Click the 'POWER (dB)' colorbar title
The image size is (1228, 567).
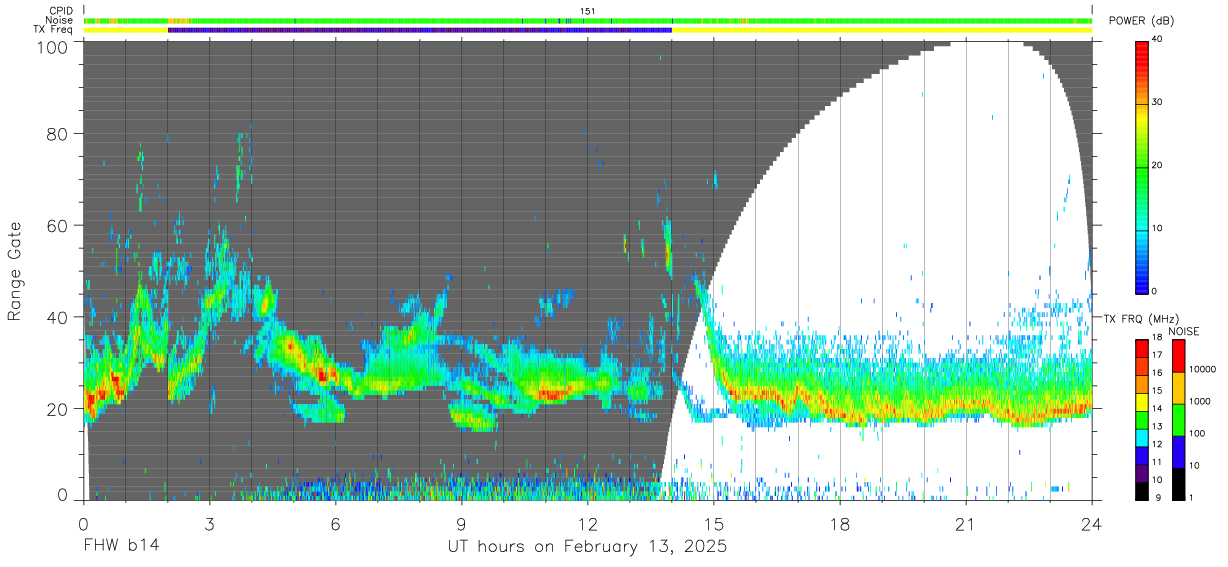[x=1141, y=21]
